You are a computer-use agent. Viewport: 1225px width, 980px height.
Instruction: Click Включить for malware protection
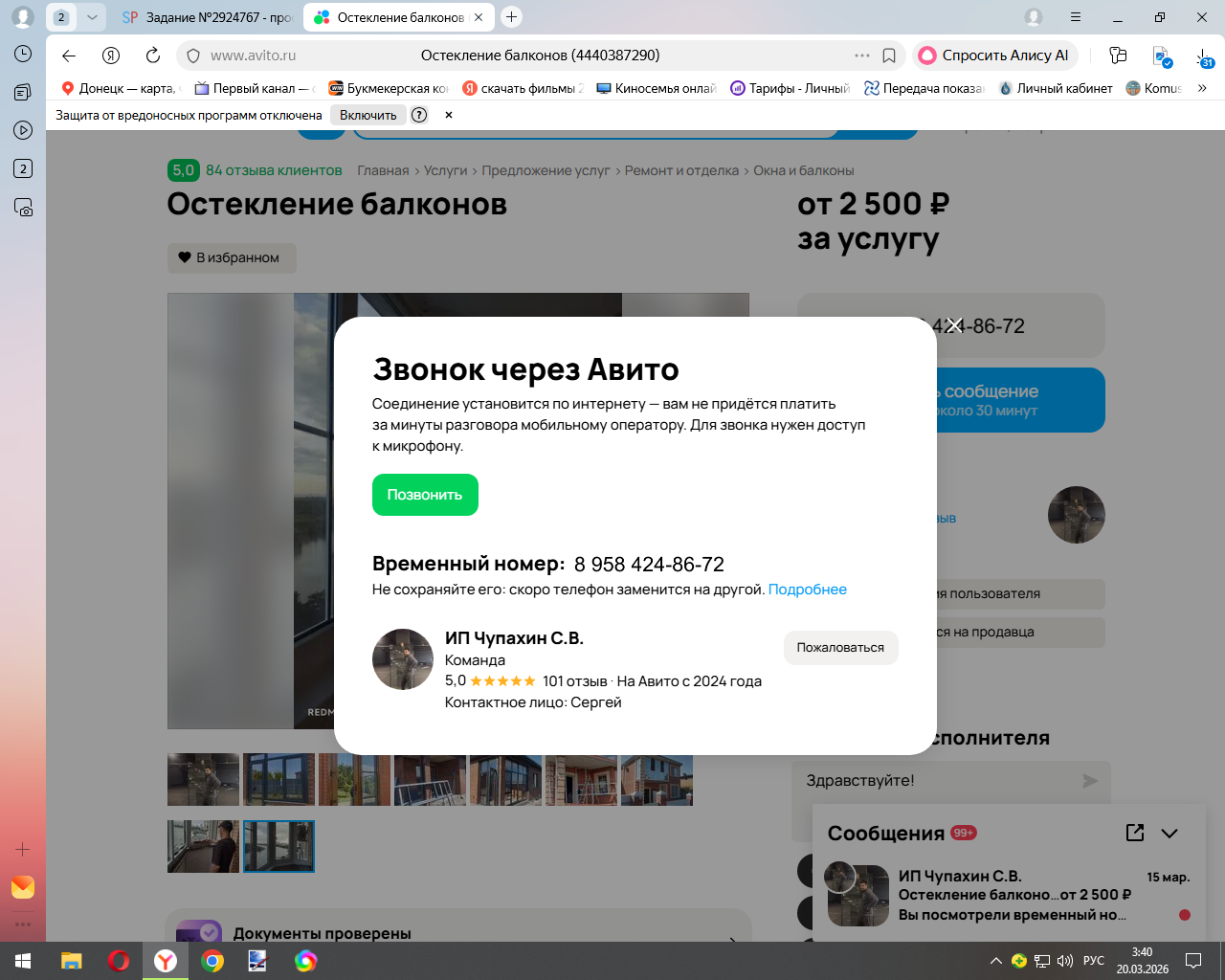coord(367,115)
